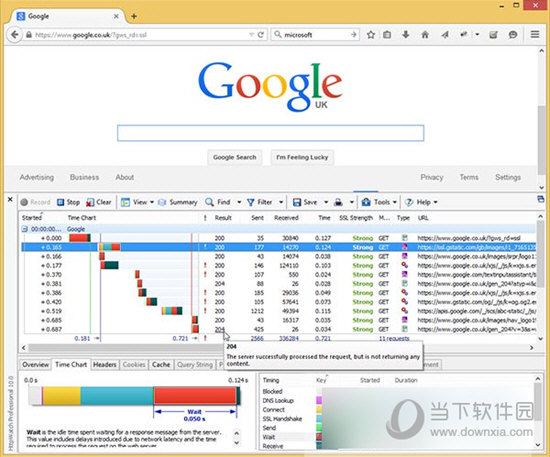Open the Help dropdown menu

pyautogui.click(x=421, y=202)
